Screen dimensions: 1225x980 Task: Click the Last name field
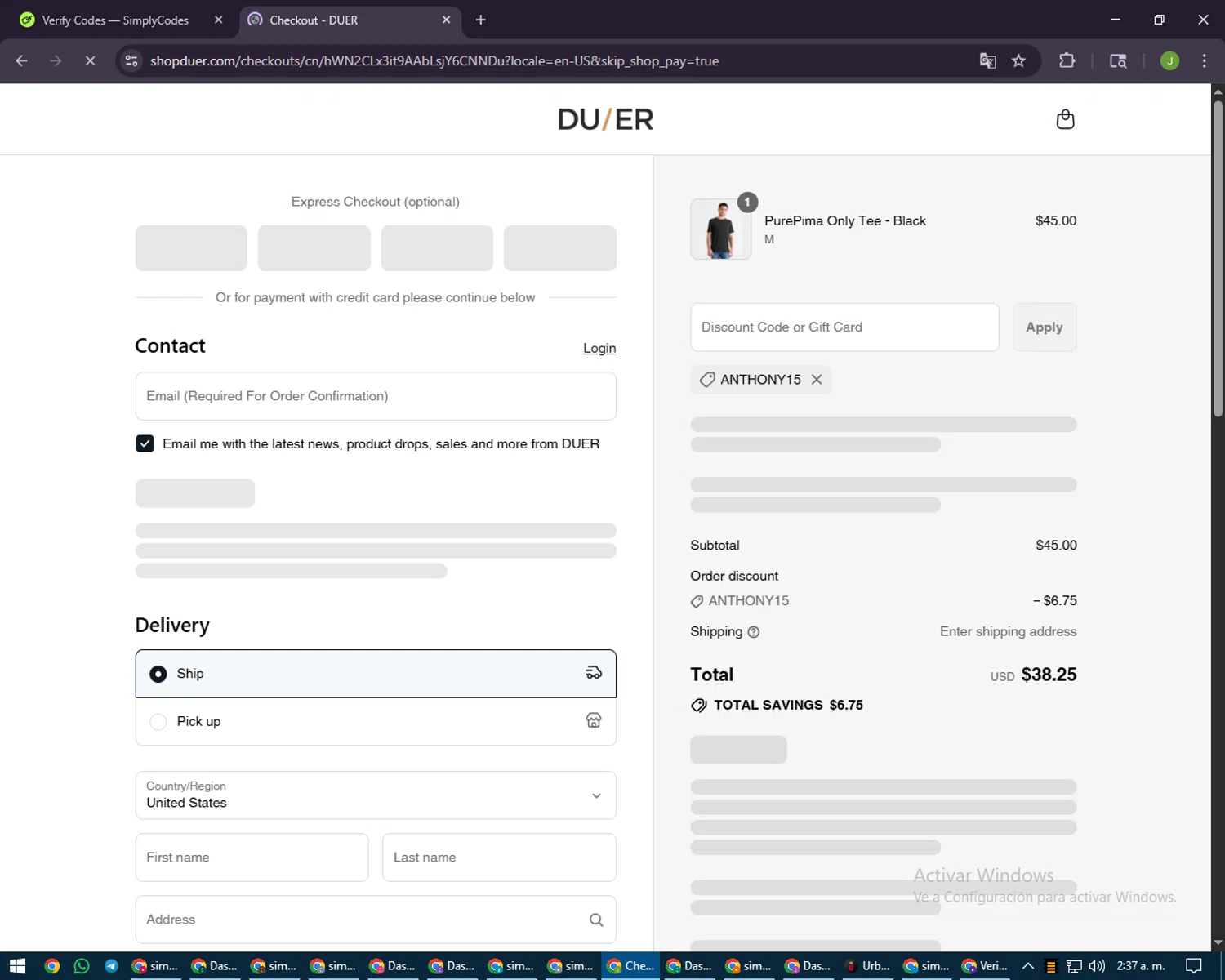pos(499,857)
